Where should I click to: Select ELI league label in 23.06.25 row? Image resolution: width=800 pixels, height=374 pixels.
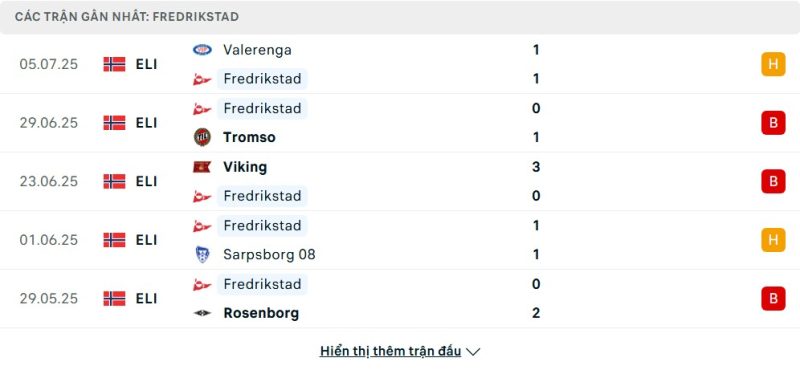click(146, 181)
